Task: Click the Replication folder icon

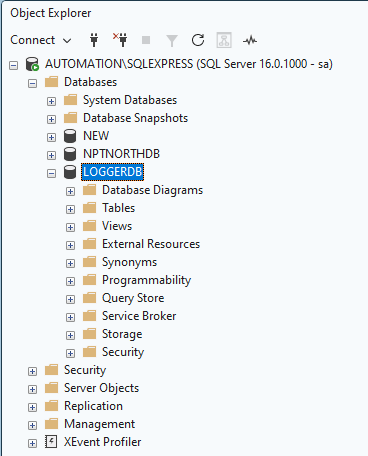Action: point(51,406)
